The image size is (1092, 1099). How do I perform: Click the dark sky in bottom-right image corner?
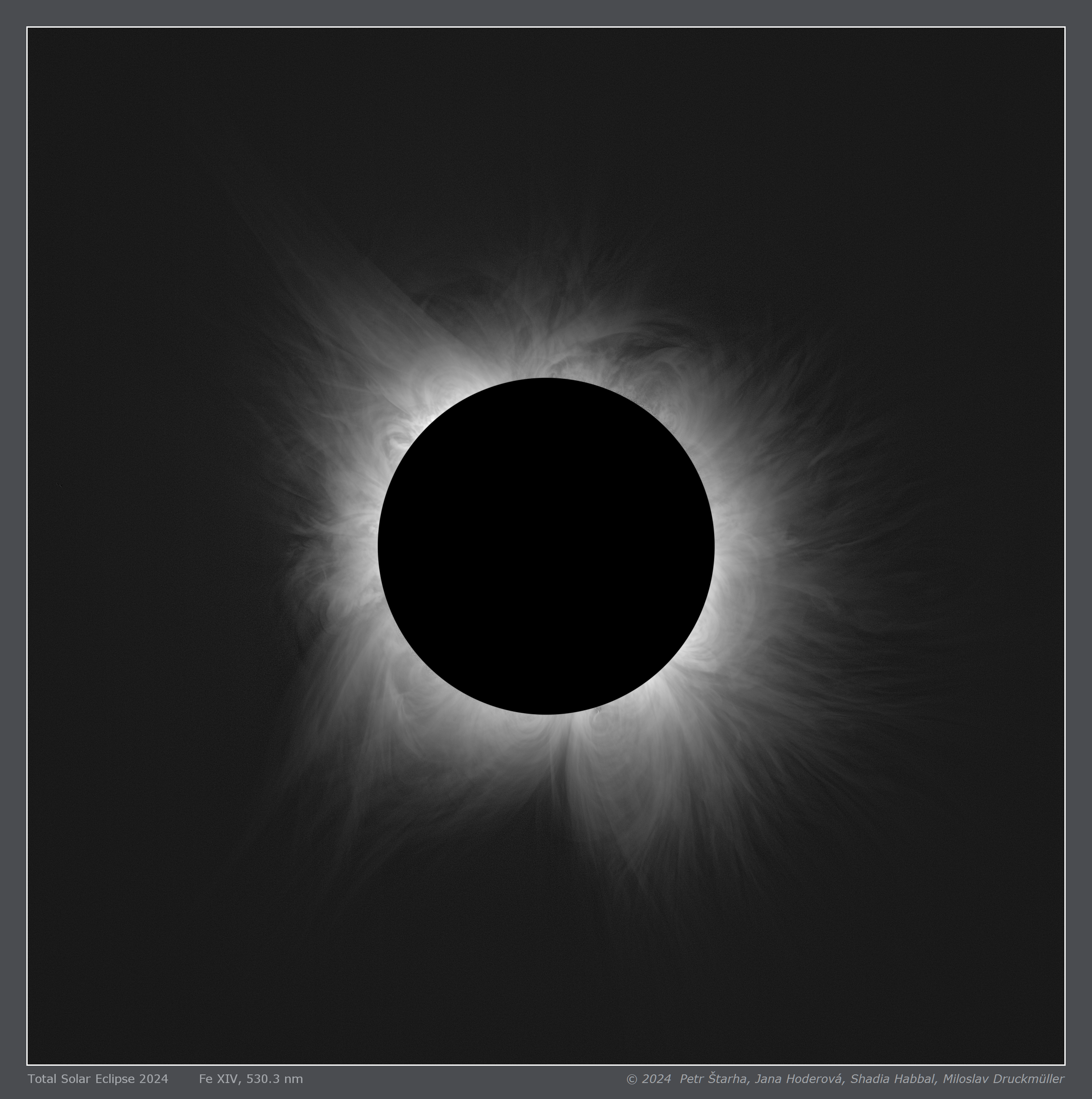[1018, 1018]
